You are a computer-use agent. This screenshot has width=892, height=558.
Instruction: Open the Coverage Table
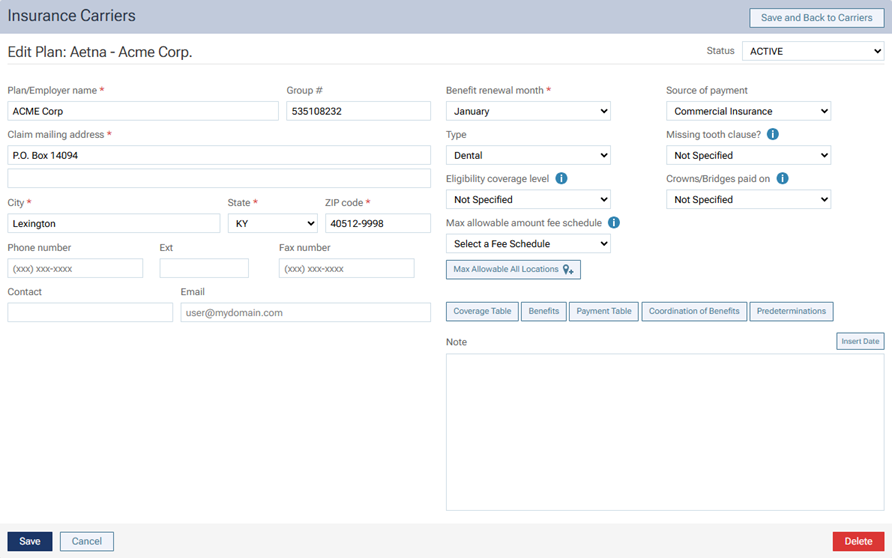point(482,311)
